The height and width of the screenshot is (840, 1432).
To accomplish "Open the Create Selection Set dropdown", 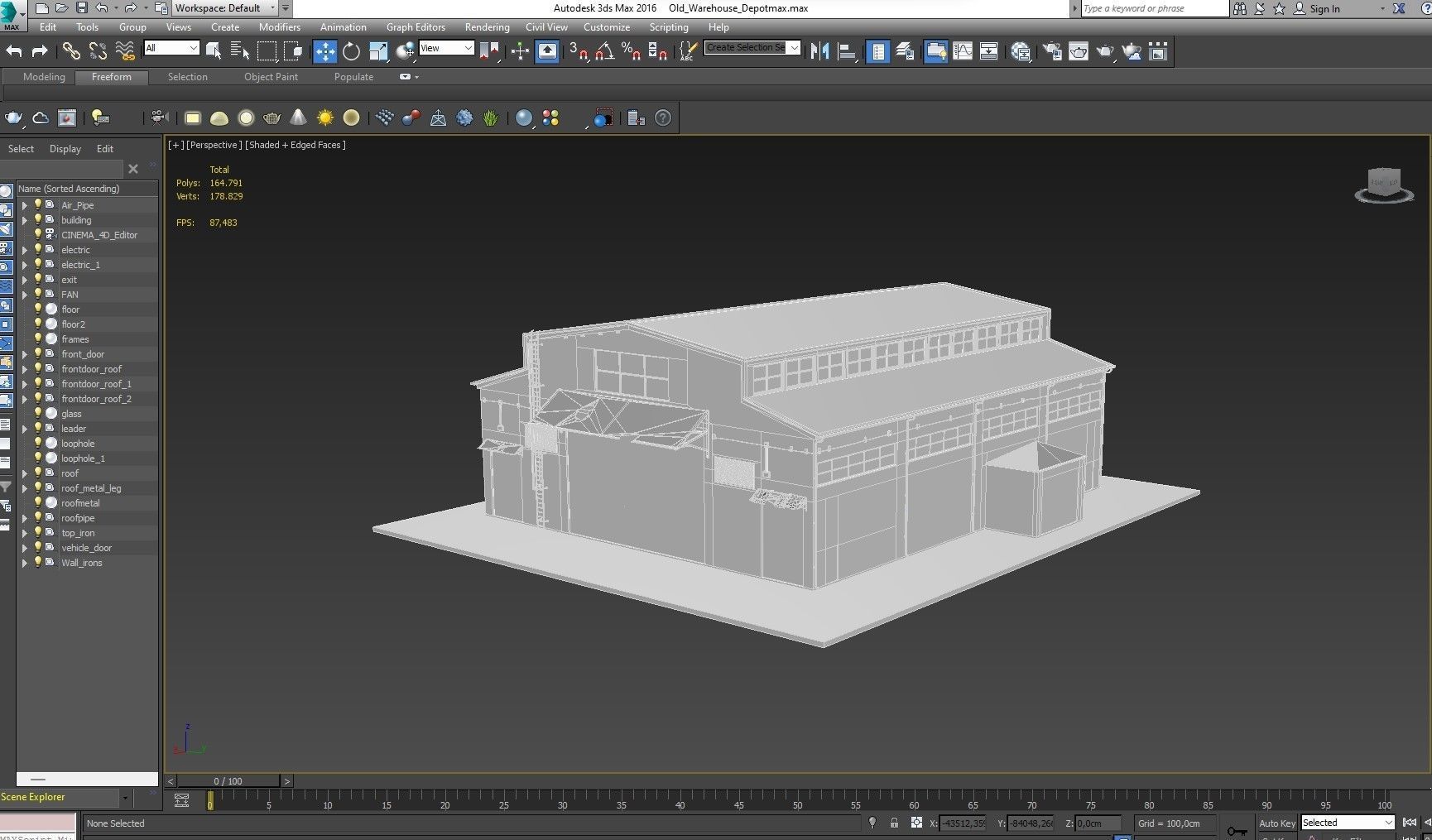I will [x=752, y=48].
